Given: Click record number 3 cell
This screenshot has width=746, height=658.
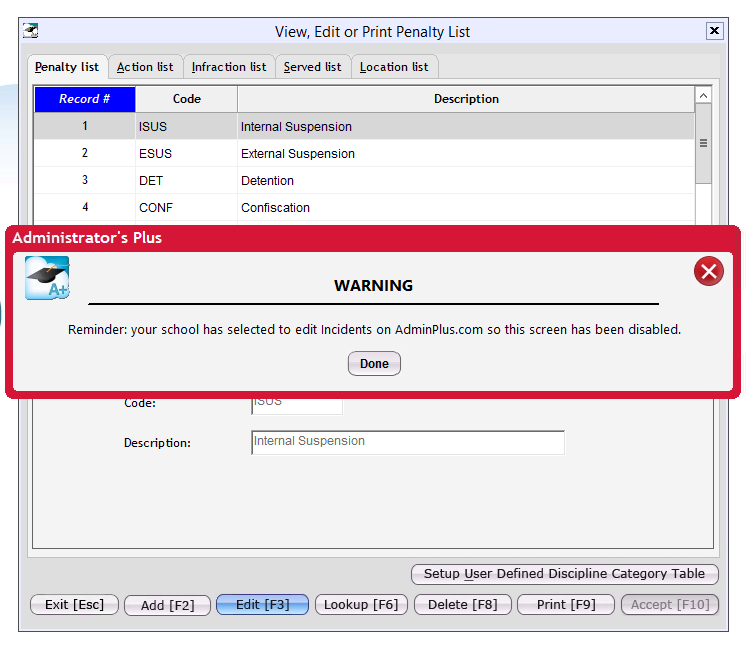Looking at the screenshot, I should pos(85,180).
